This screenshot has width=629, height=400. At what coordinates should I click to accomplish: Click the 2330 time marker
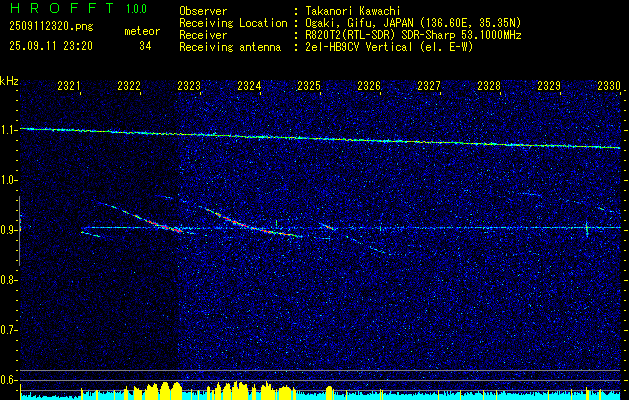click(609, 86)
